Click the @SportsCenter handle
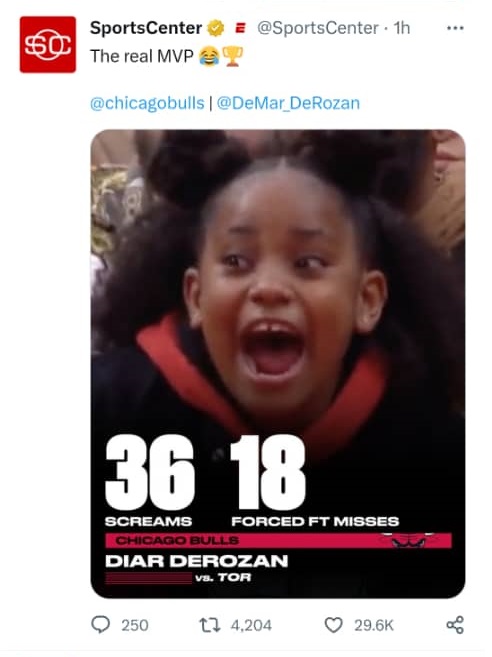Viewport: 492px width, 657px height. (x=318, y=28)
